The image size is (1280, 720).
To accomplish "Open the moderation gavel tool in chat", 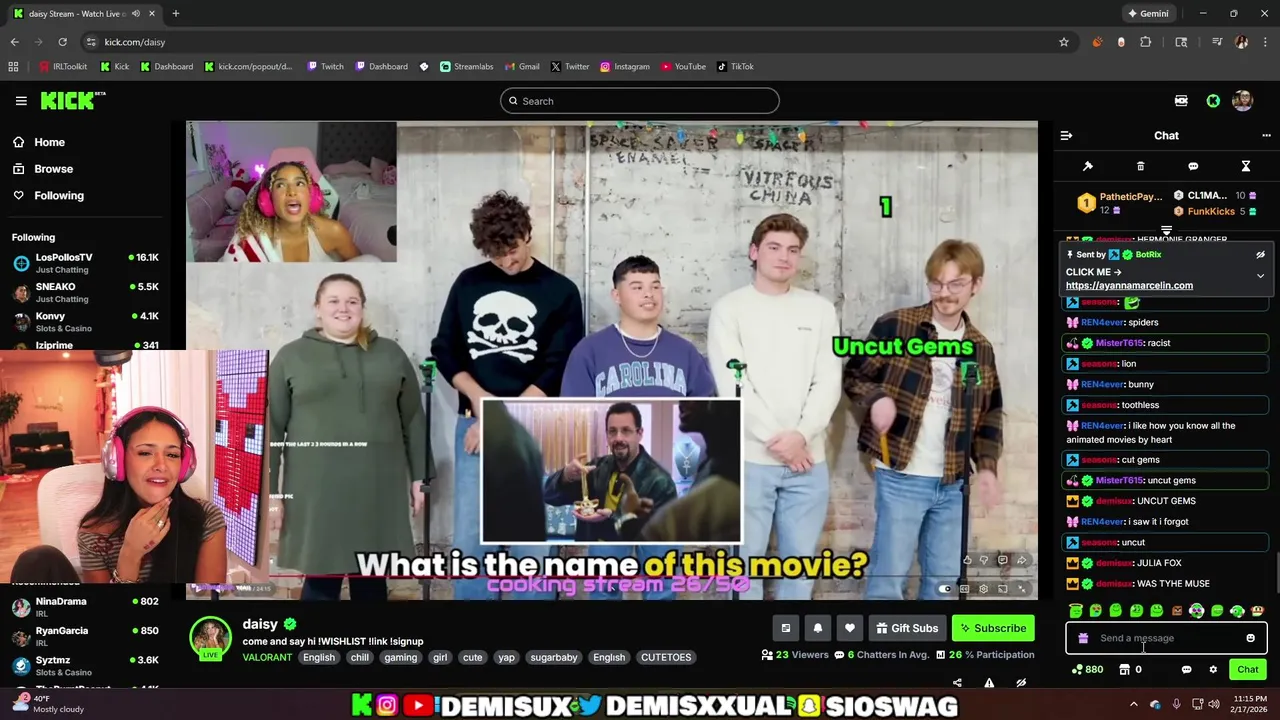I will click(x=1088, y=166).
